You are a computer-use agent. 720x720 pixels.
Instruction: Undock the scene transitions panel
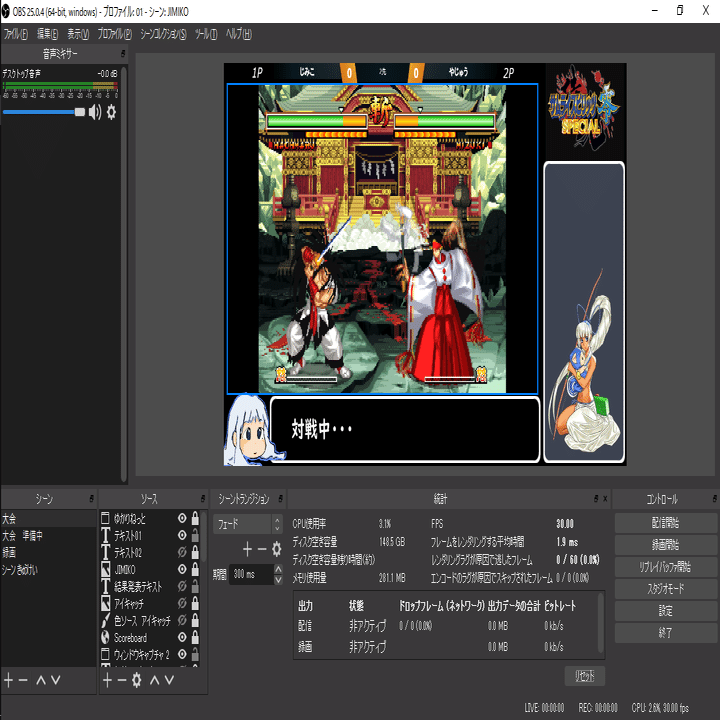click(x=281, y=498)
